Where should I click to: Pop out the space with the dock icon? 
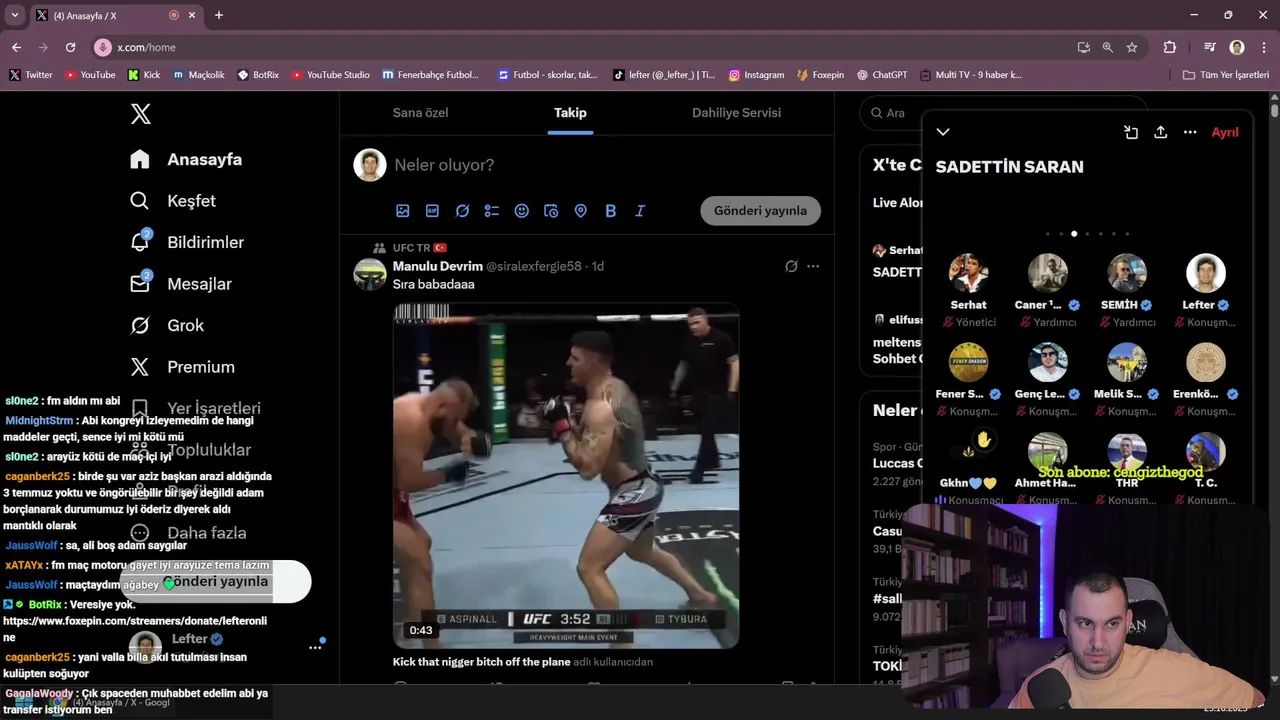pos(1131,132)
